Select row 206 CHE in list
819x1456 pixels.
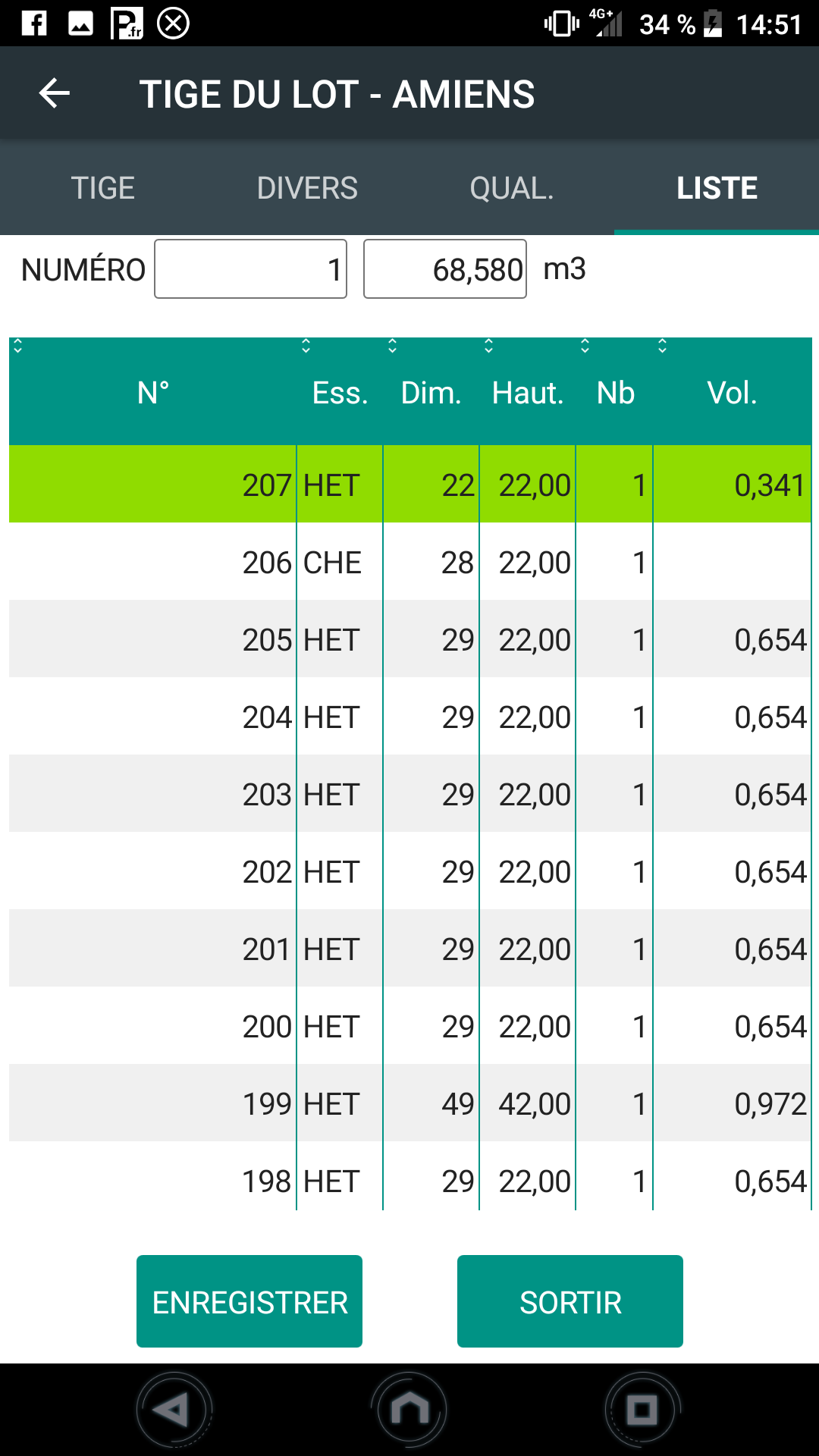410,562
